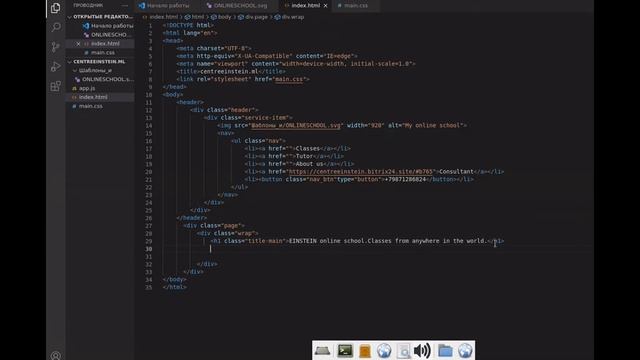This screenshot has height=360, width=640.
Task: Open the Accounts icon at sidebar bottom
Action: tap(56, 355)
